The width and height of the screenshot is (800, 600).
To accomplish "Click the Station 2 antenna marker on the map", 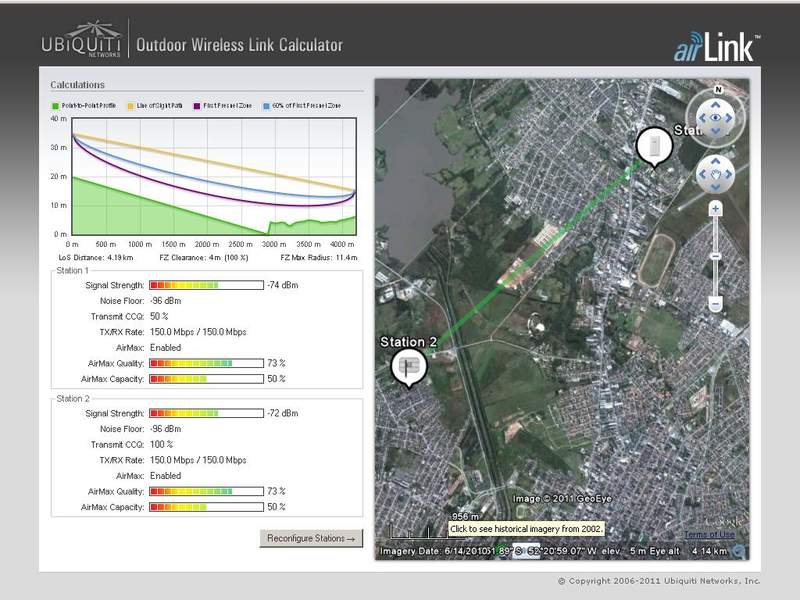I will point(409,367).
